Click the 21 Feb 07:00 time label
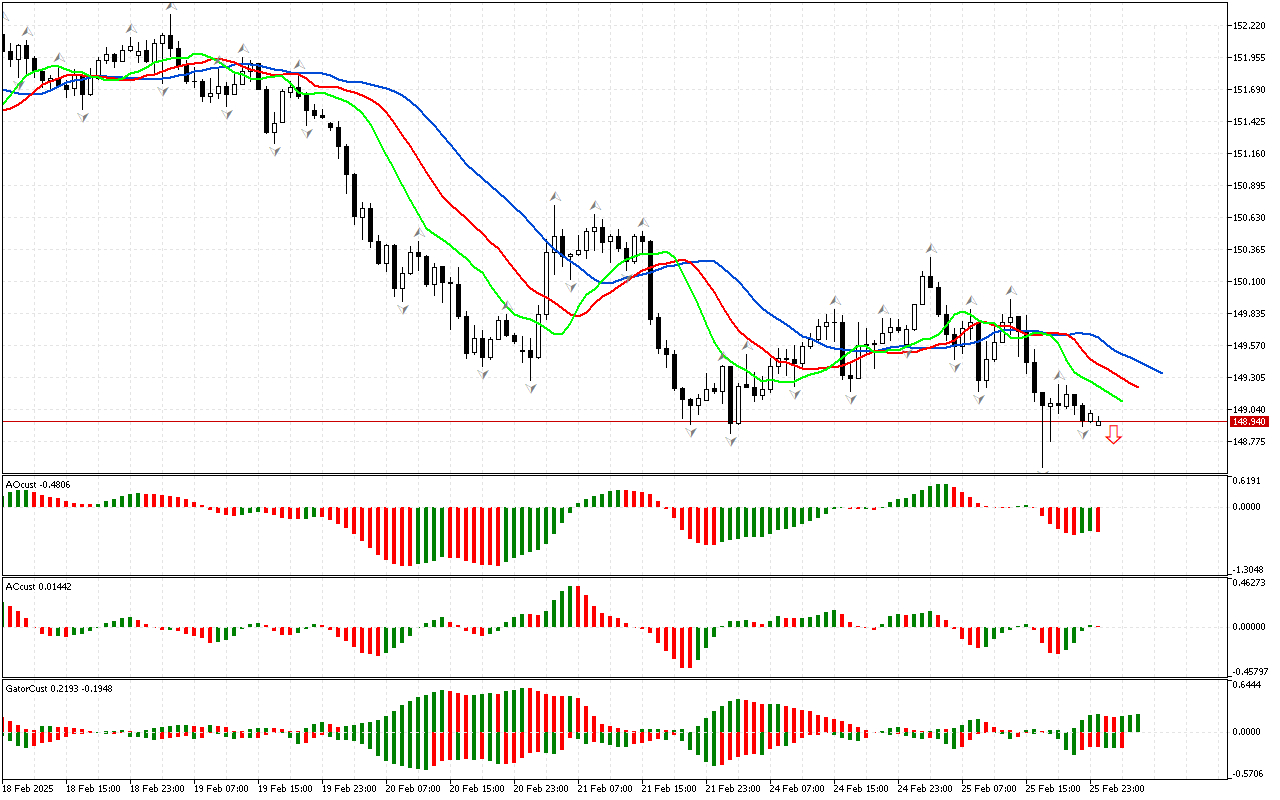The height and width of the screenshot is (800, 1280). [604, 789]
